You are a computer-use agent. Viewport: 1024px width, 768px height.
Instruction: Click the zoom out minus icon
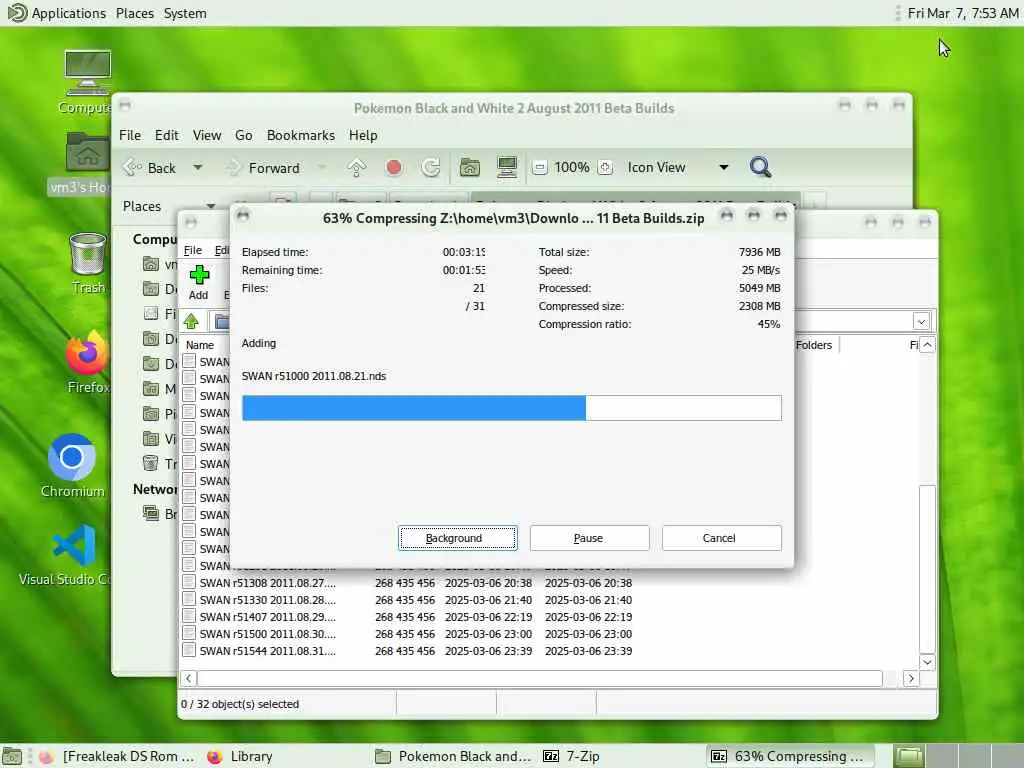[539, 168]
